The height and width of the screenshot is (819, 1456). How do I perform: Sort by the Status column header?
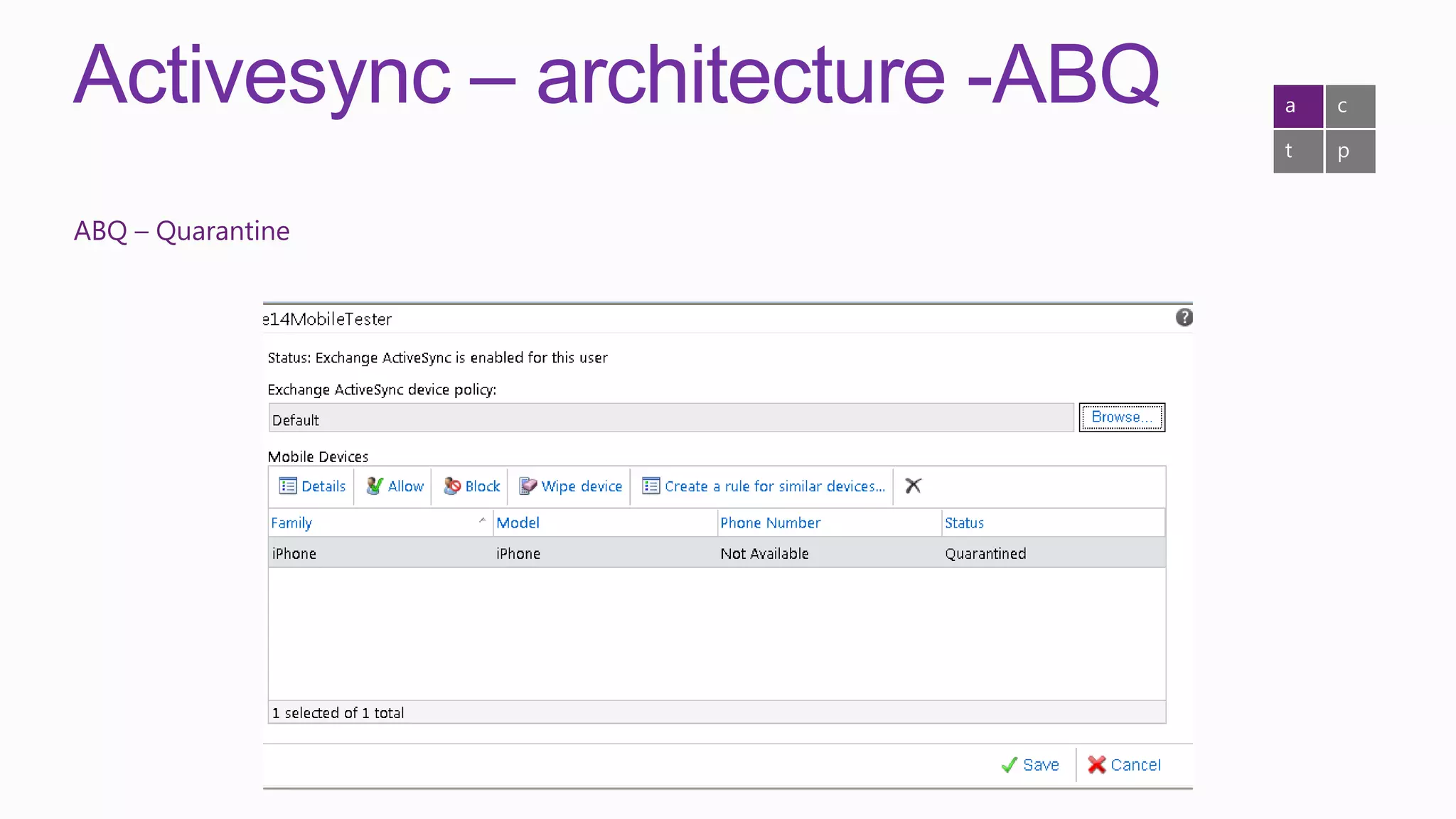1054,523
